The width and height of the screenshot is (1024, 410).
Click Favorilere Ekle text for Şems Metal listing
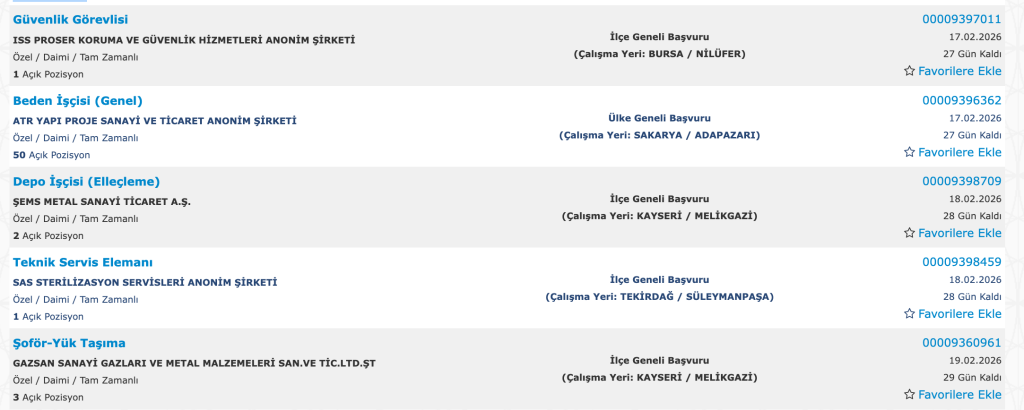point(959,233)
